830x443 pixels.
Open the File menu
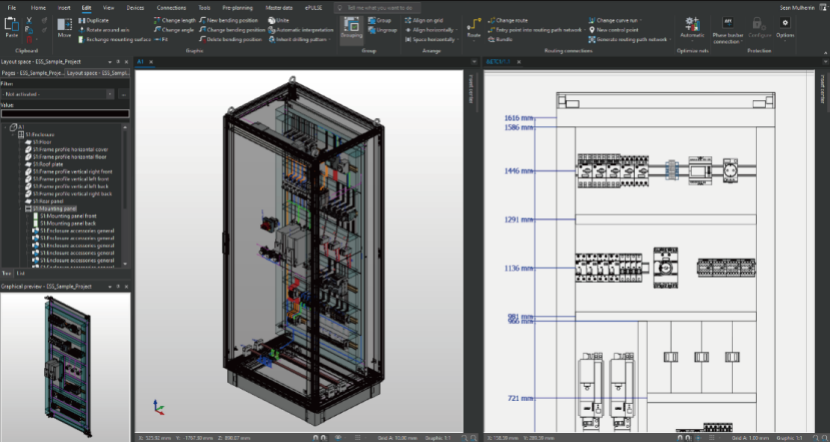tap(12, 8)
